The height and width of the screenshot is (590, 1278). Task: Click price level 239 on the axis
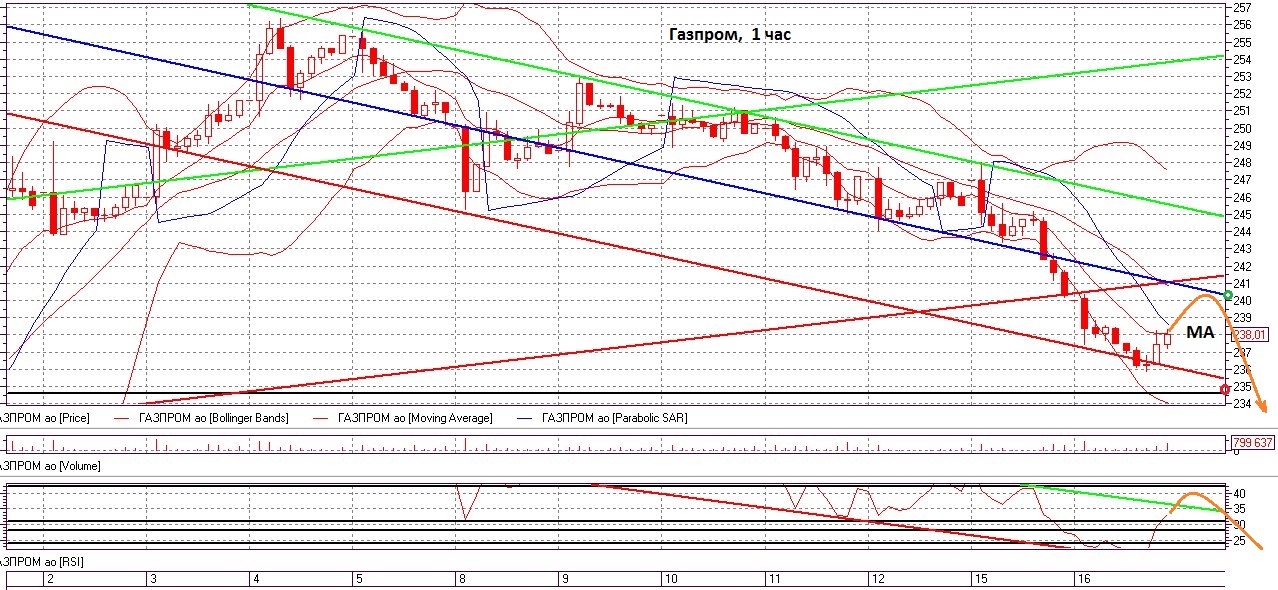click(x=1242, y=317)
